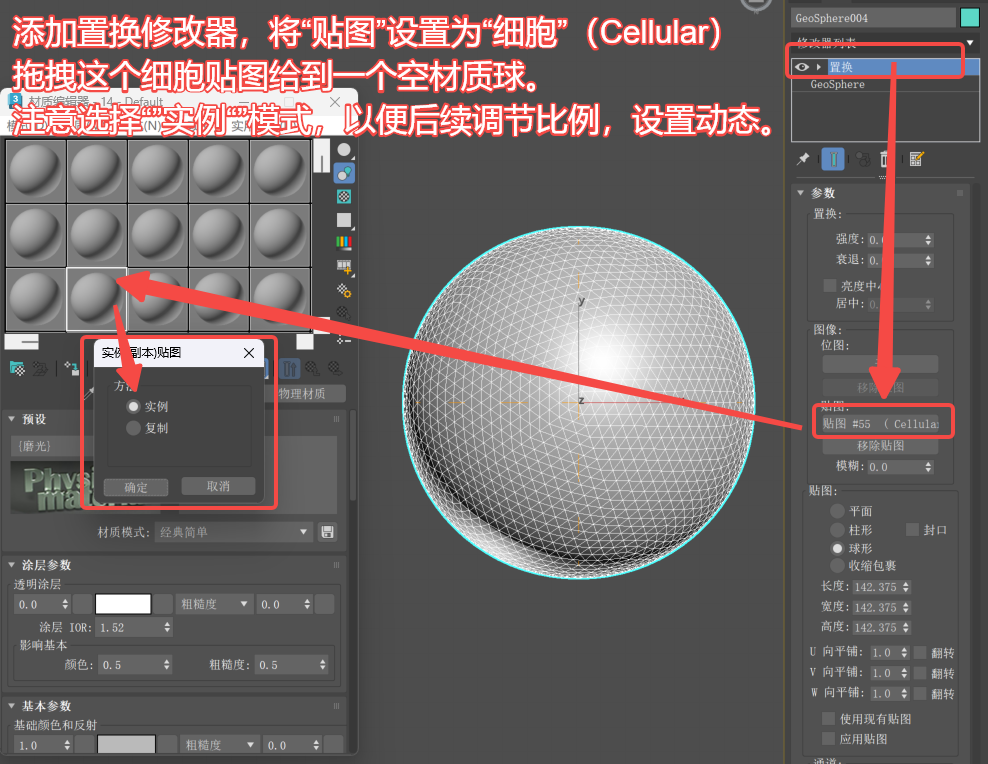Select the 平面 mapping radio button
Image resolution: width=988 pixels, height=764 pixels.
click(837, 511)
